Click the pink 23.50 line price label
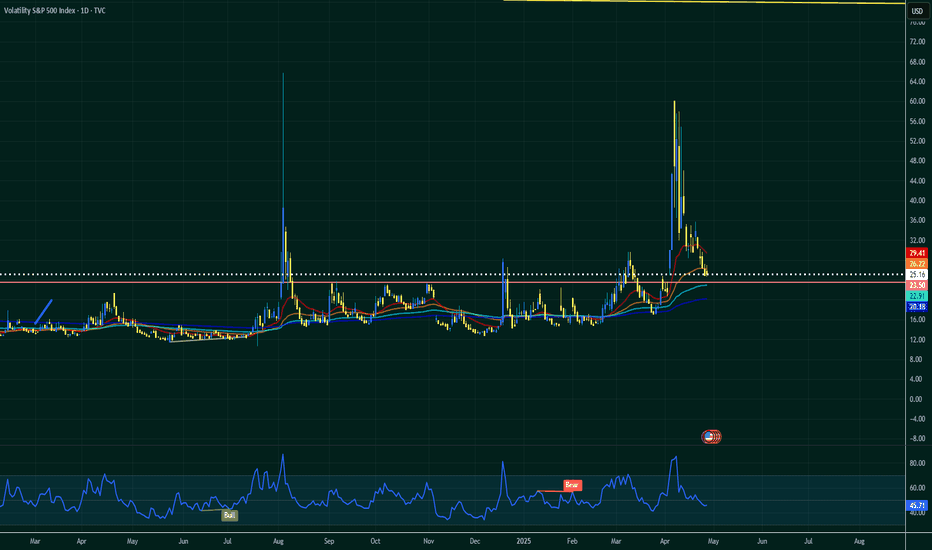 [x=917, y=285]
